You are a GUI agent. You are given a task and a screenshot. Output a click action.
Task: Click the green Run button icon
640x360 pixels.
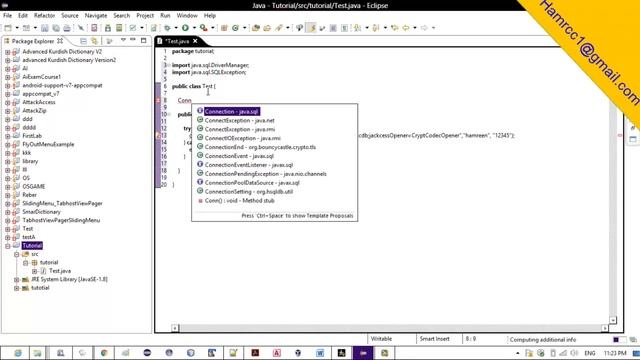click(185, 28)
